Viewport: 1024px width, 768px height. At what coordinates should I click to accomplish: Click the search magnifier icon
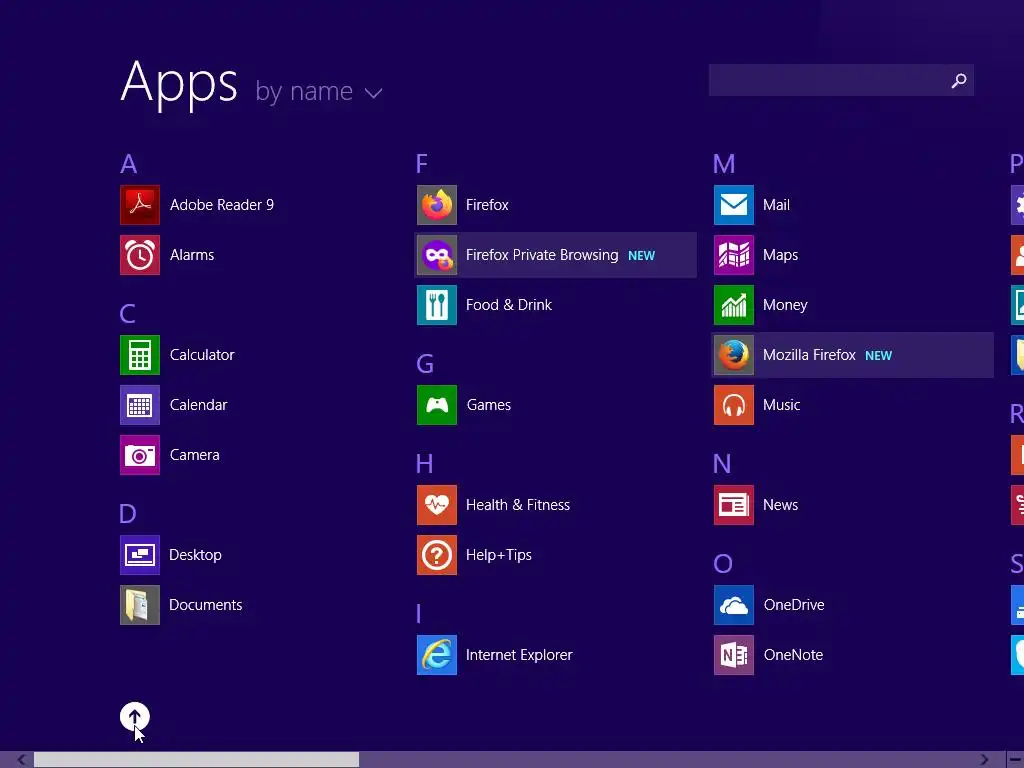point(959,80)
